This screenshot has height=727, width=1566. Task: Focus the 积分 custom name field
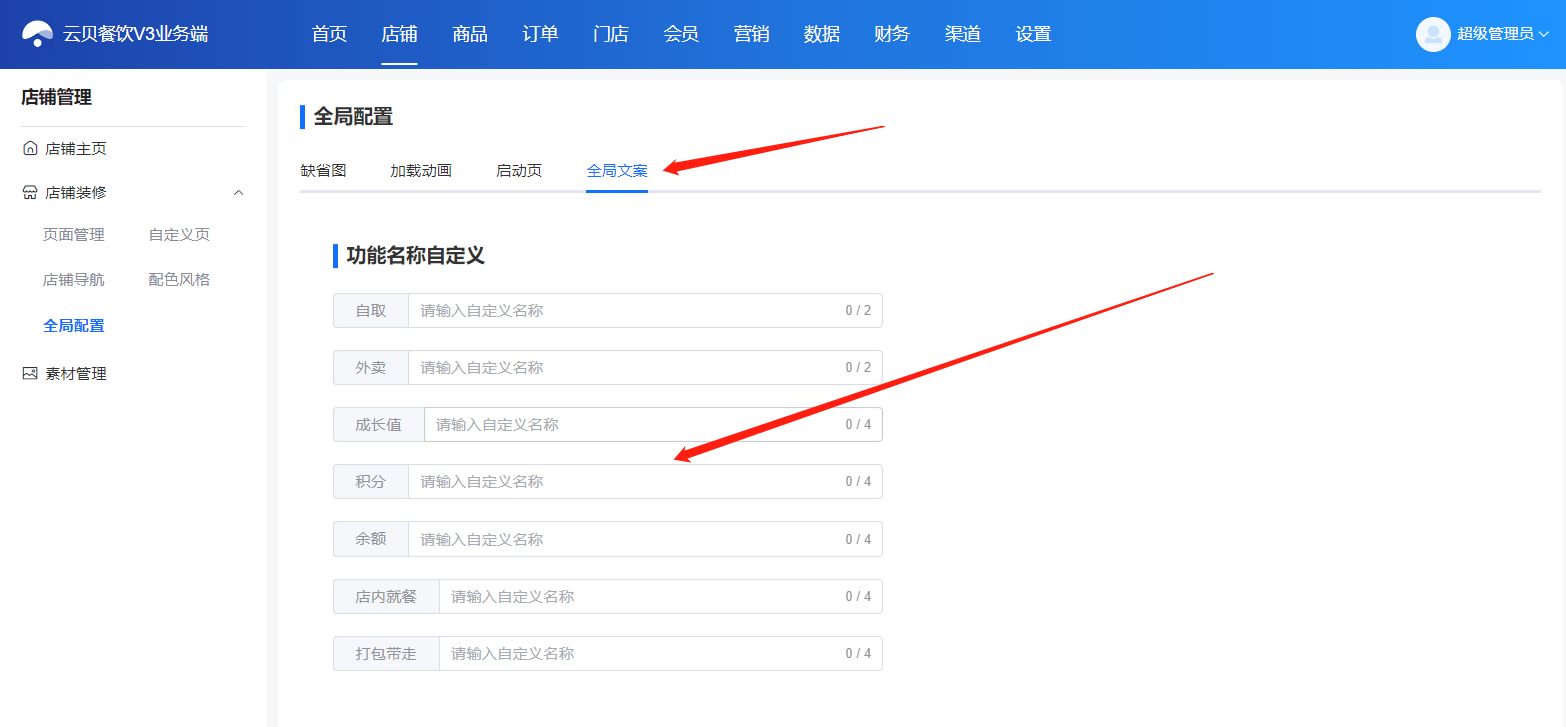coord(645,482)
